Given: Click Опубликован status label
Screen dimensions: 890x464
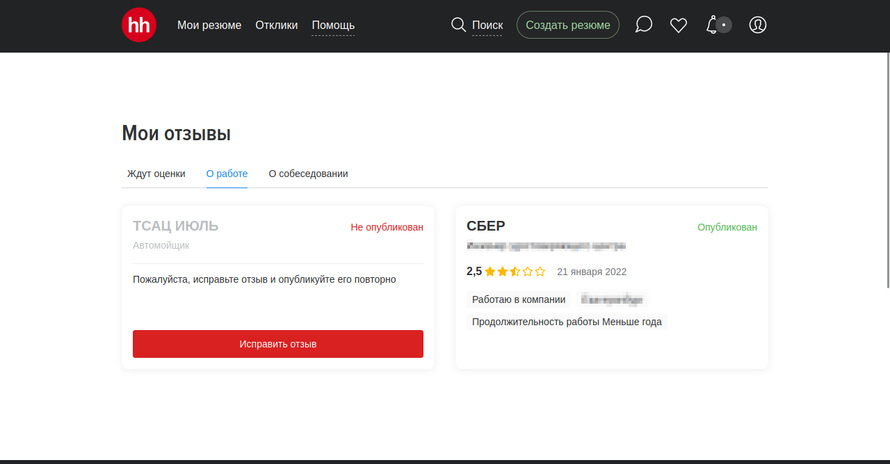Looking at the screenshot, I should (x=727, y=227).
